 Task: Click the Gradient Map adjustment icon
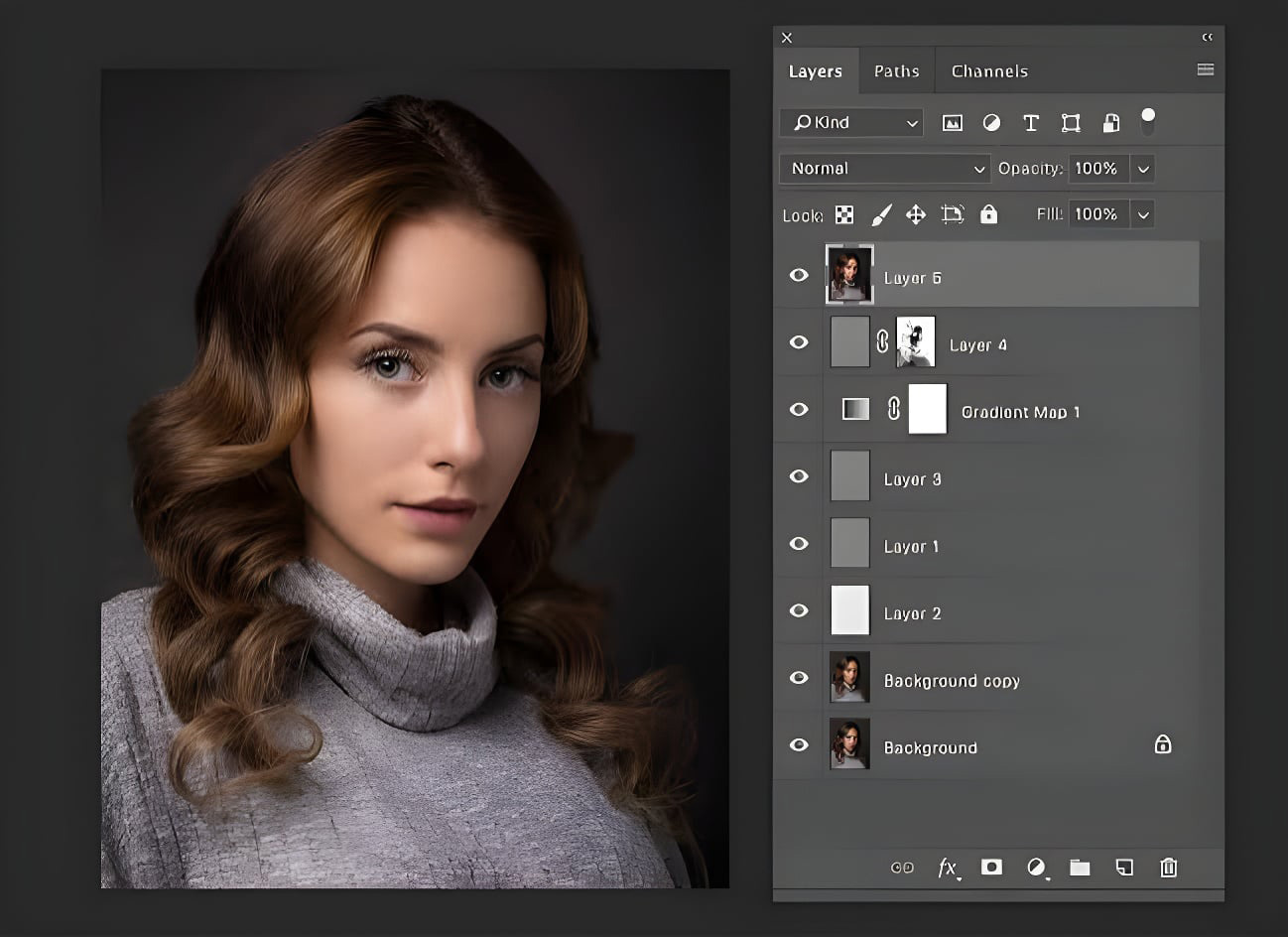[x=855, y=409]
